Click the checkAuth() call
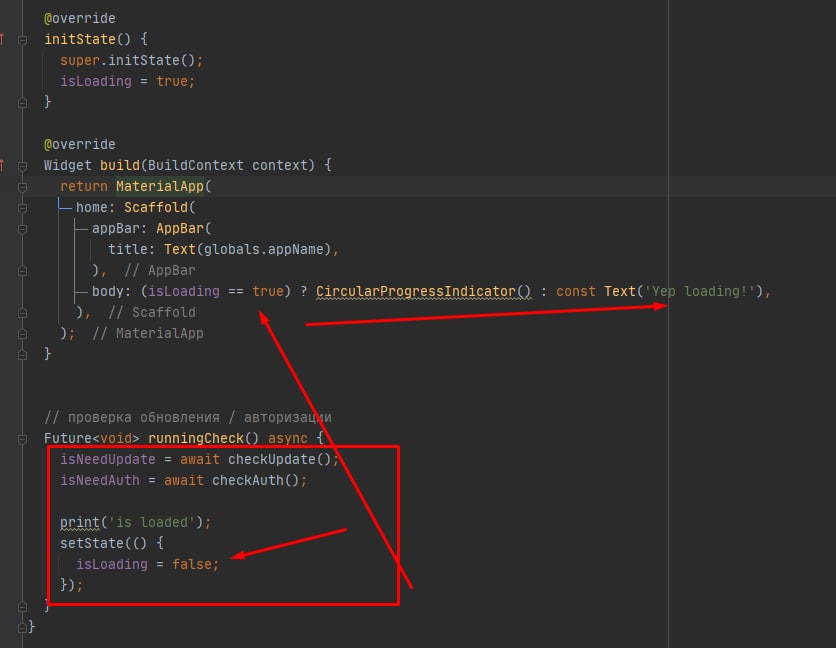 point(255,480)
